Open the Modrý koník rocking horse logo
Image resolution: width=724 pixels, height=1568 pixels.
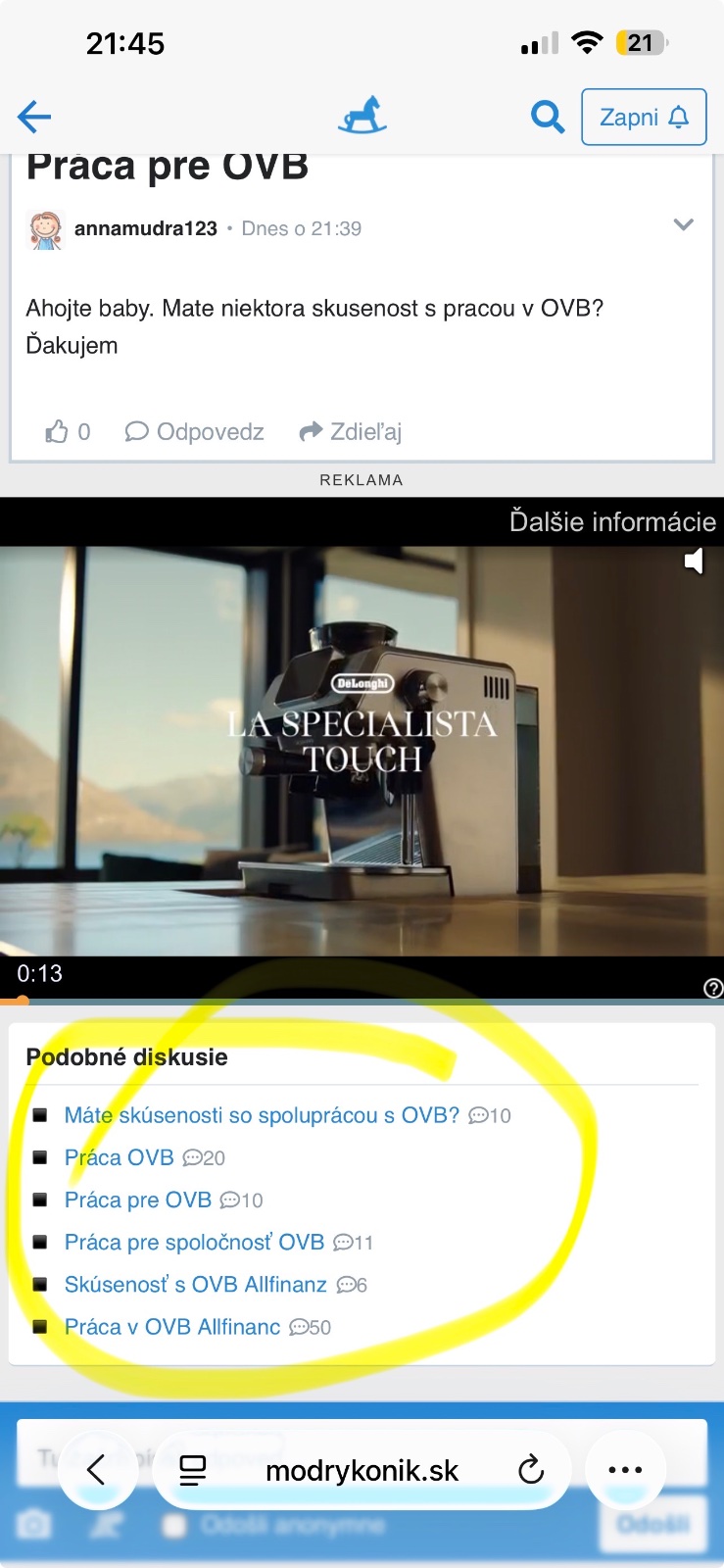click(x=362, y=116)
